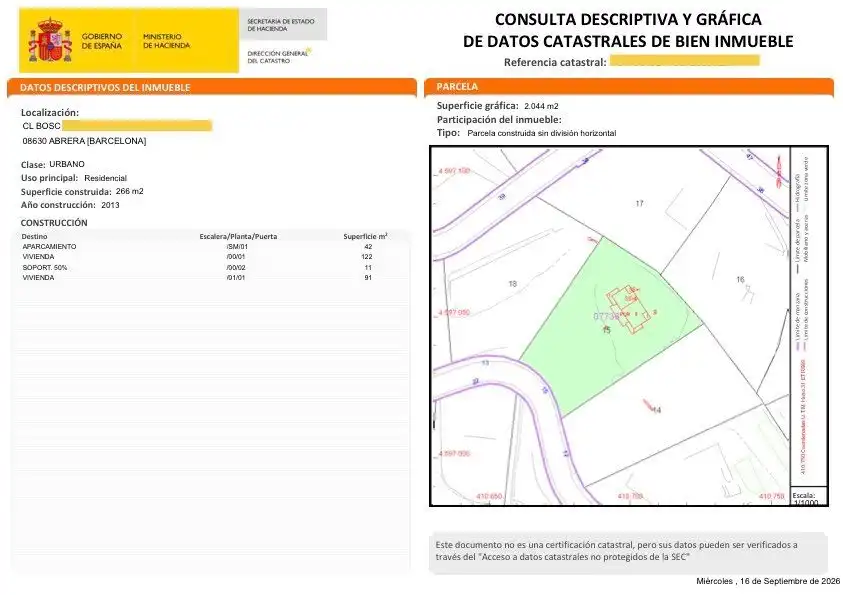Click 'Participación del inmueble:' label

click(x=499, y=119)
